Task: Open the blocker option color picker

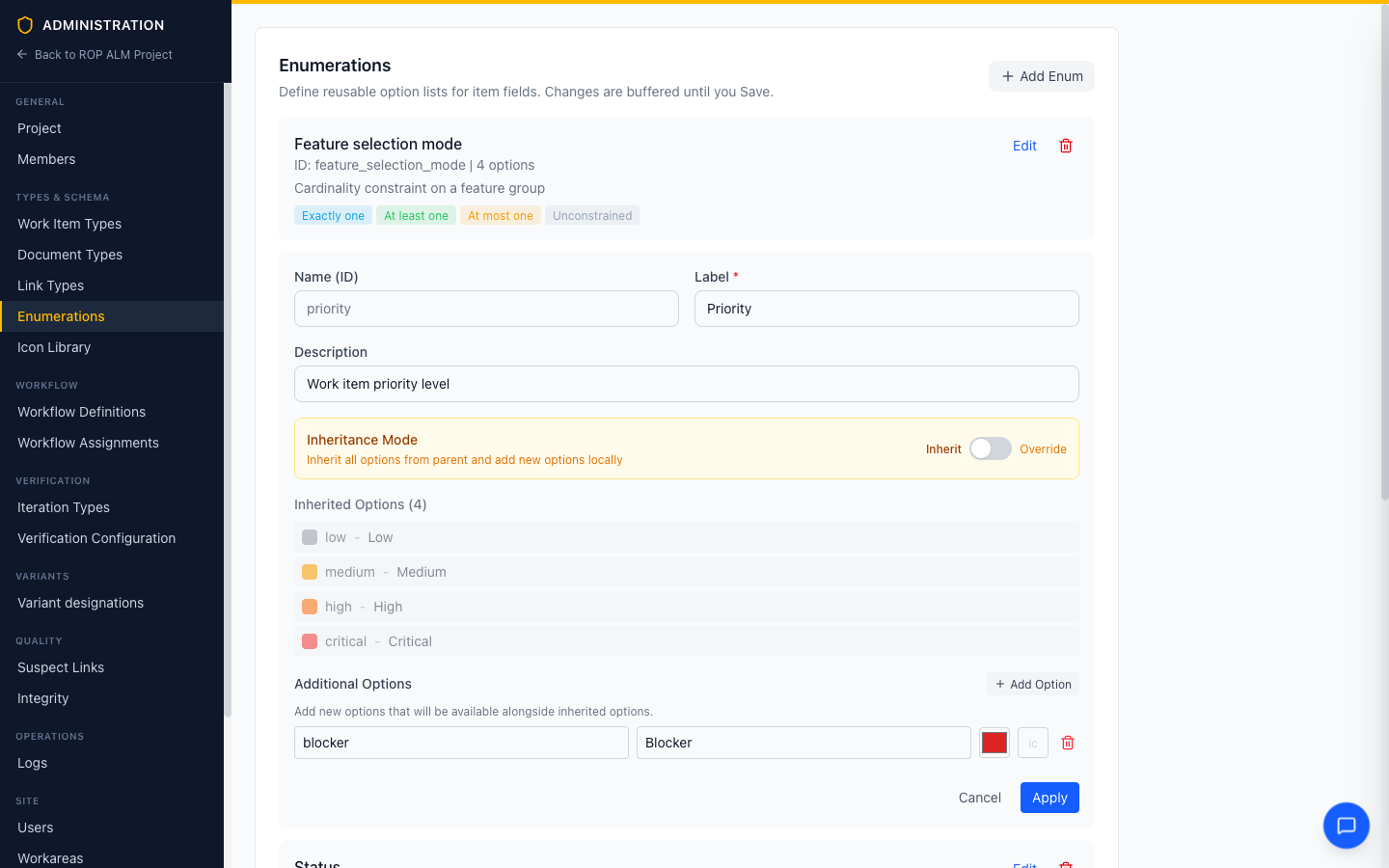Action: point(994,743)
